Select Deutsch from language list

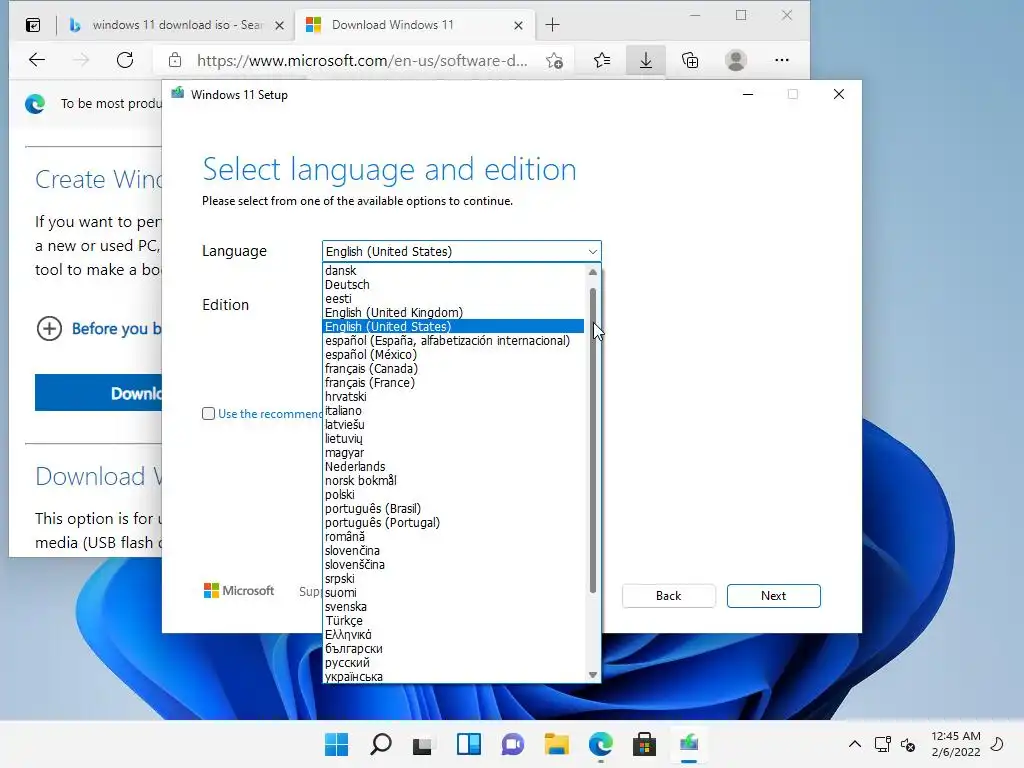454,285
